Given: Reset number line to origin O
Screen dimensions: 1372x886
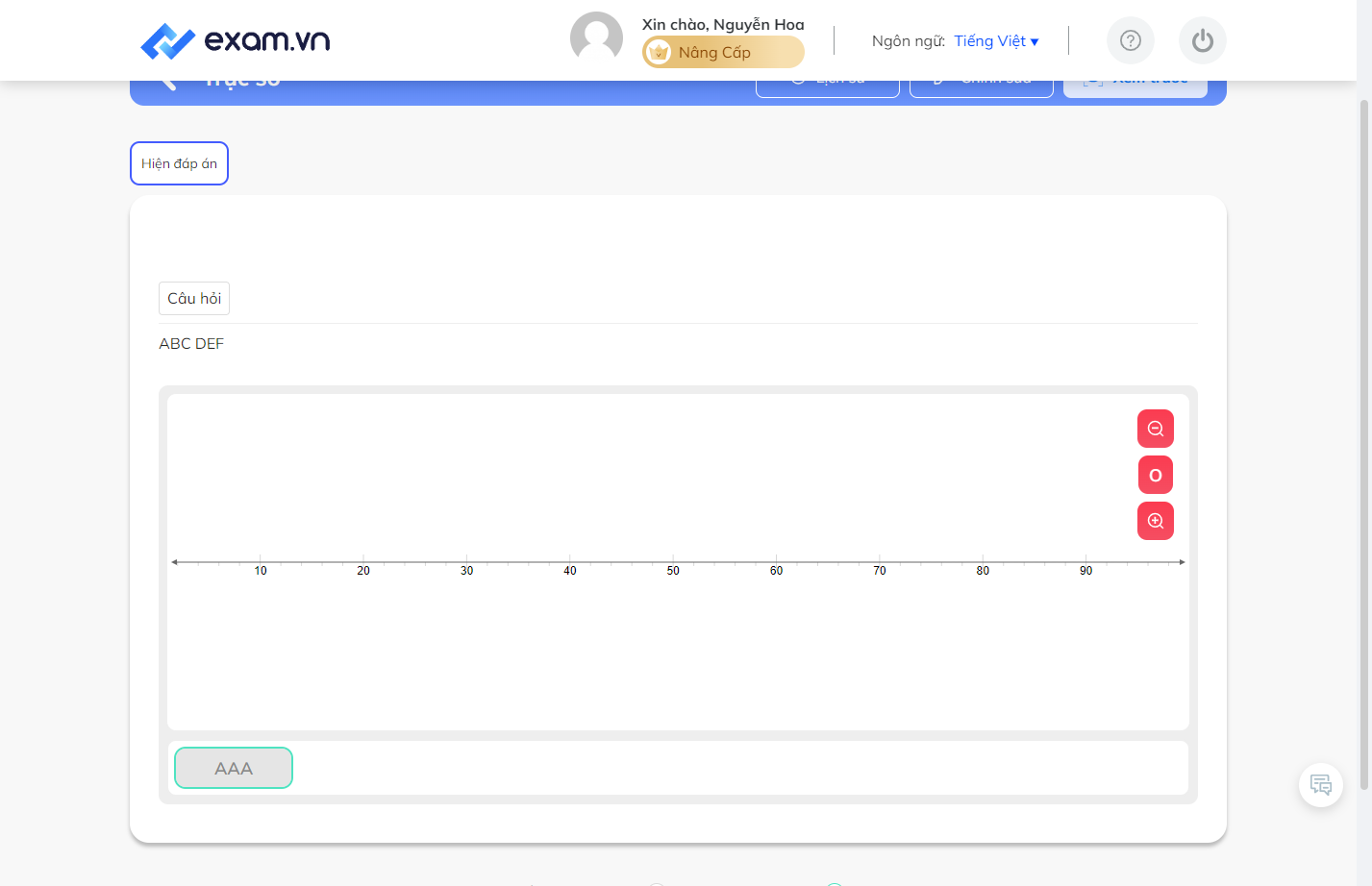Looking at the screenshot, I should pyautogui.click(x=1156, y=475).
